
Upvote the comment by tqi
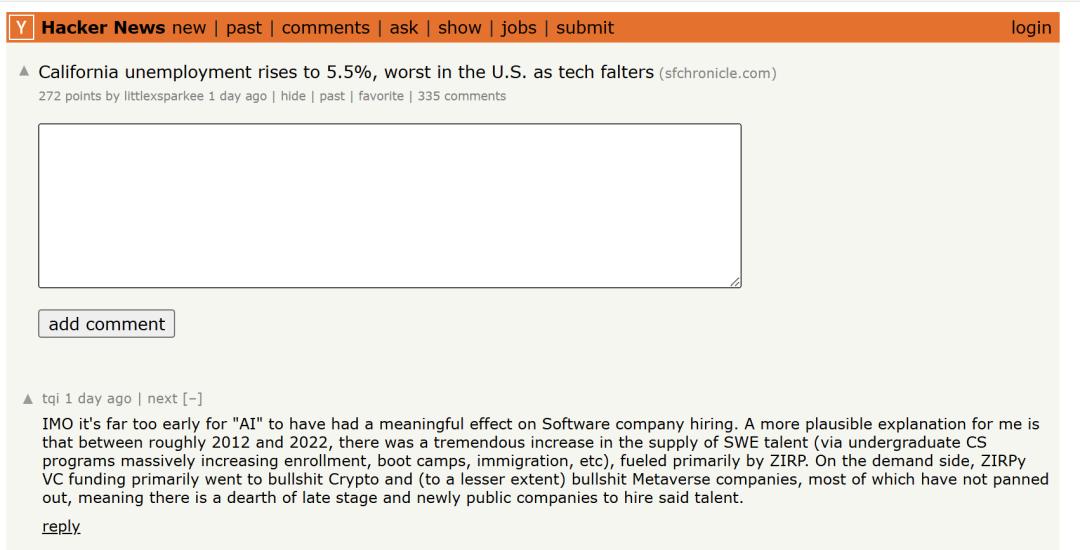coord(28,398)
